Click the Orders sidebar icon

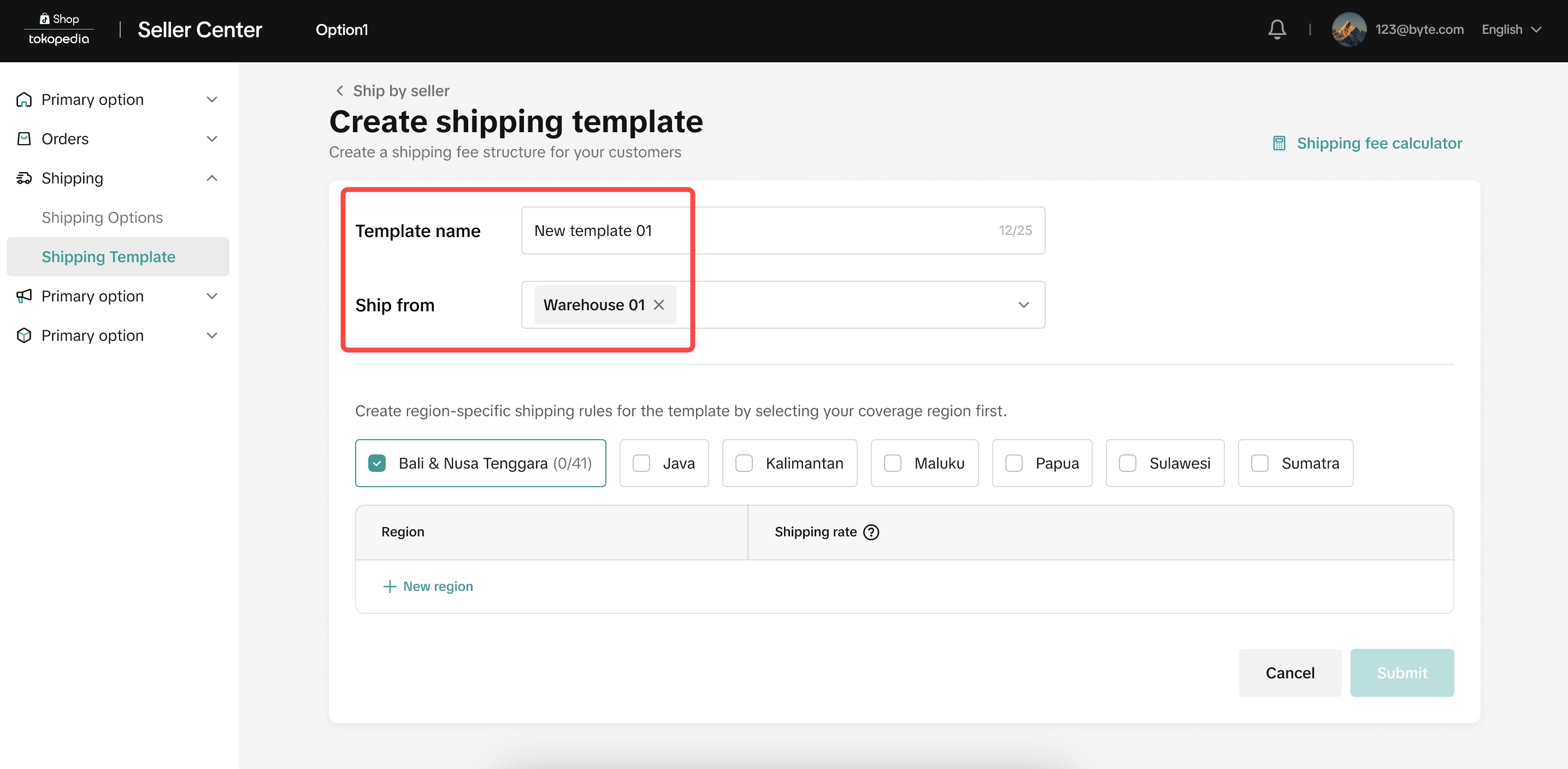click(25, 139)
